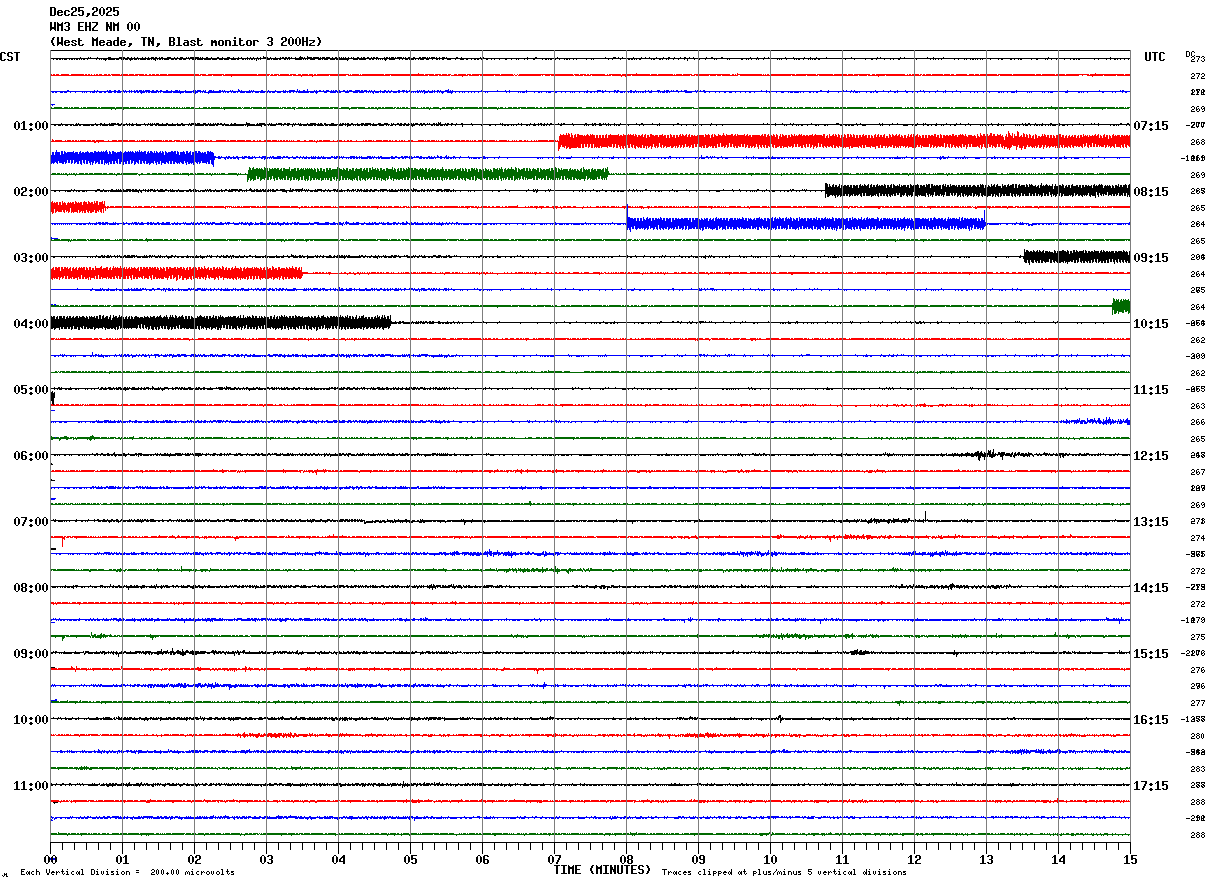
Task: Click the long red high-amplitude burst near 07:15 UTC
Action: (844, 141)
